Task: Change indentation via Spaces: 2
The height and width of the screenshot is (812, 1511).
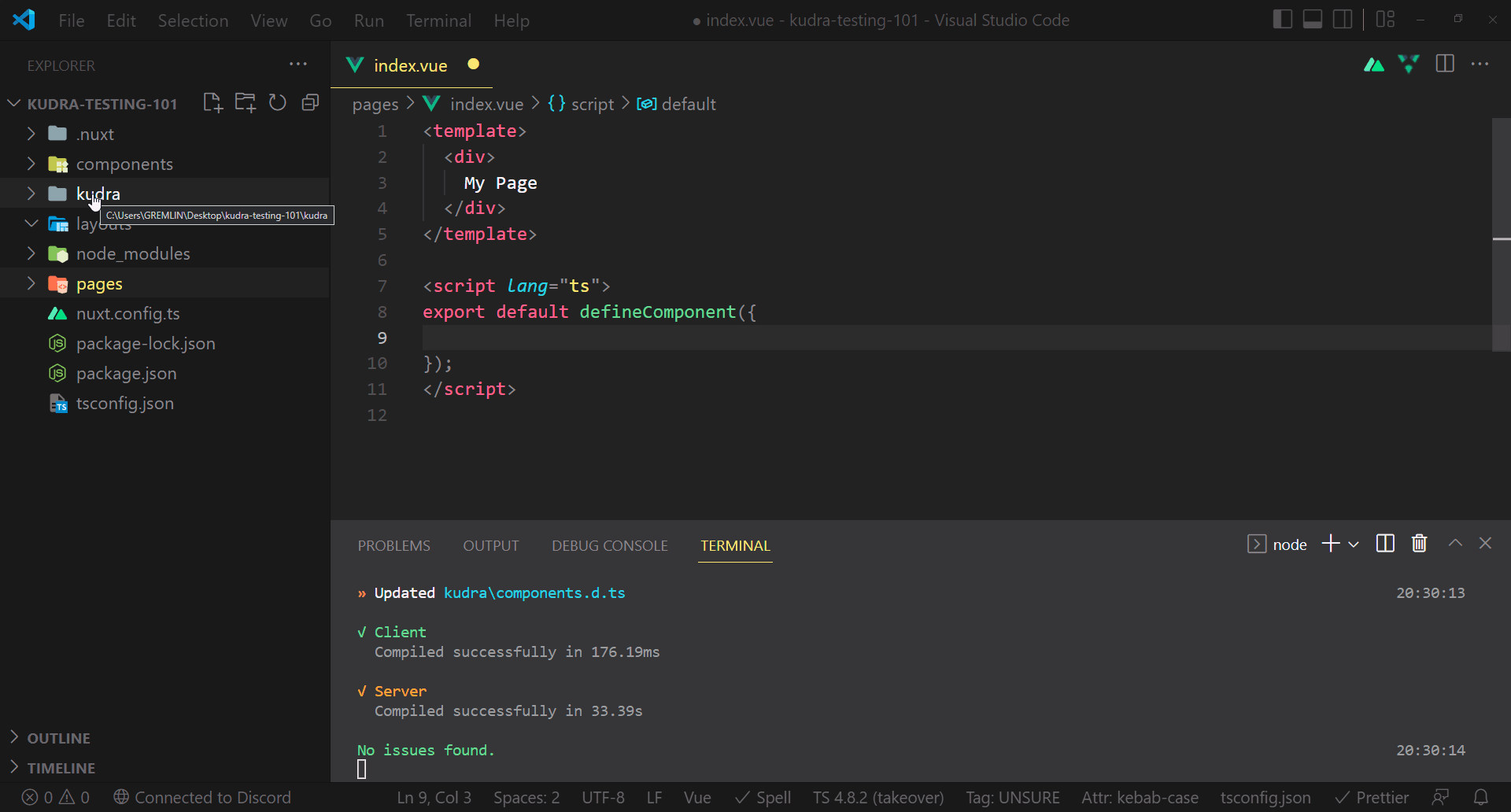Action: pos(526,798)
